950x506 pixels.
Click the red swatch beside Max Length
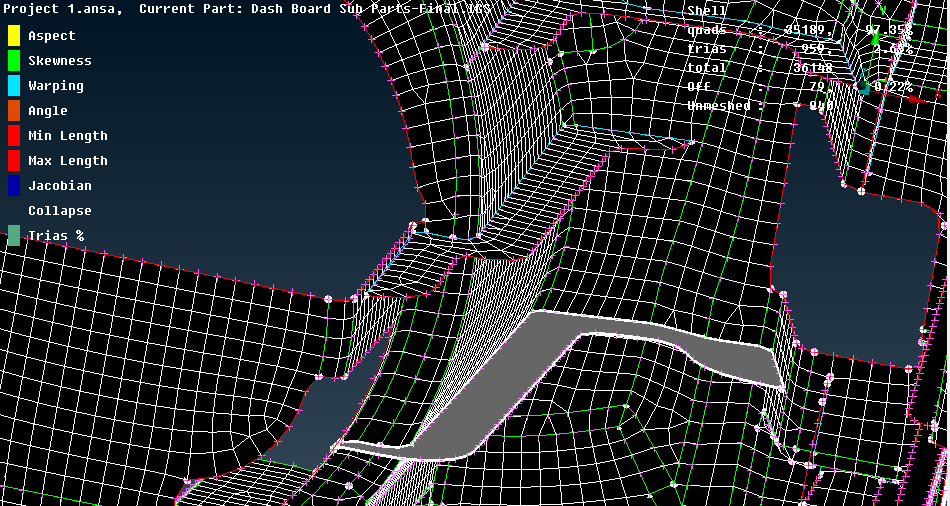(x=14, y=161)
